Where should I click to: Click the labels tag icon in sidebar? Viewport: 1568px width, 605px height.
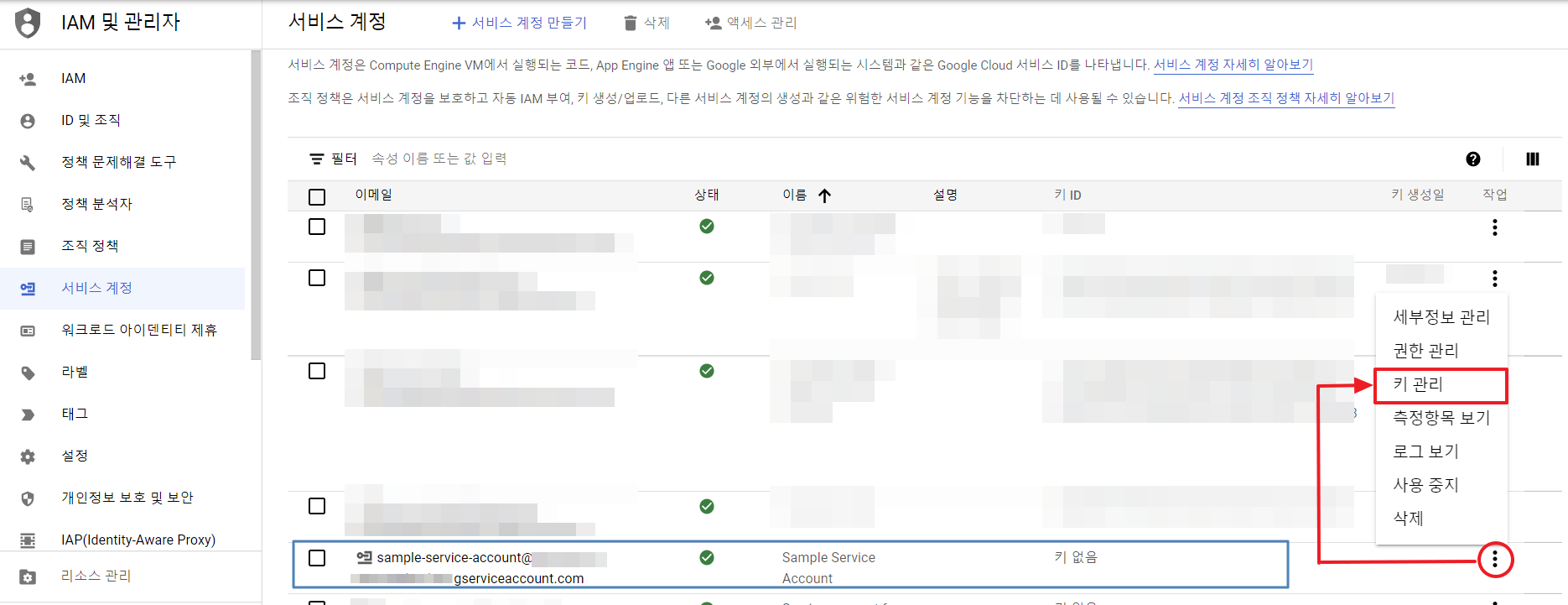click(28, 373)
